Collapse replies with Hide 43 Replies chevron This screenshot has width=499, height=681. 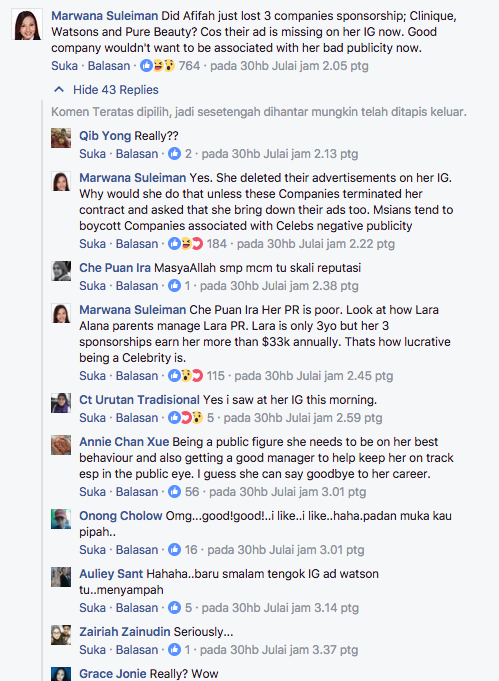point(59,90)
